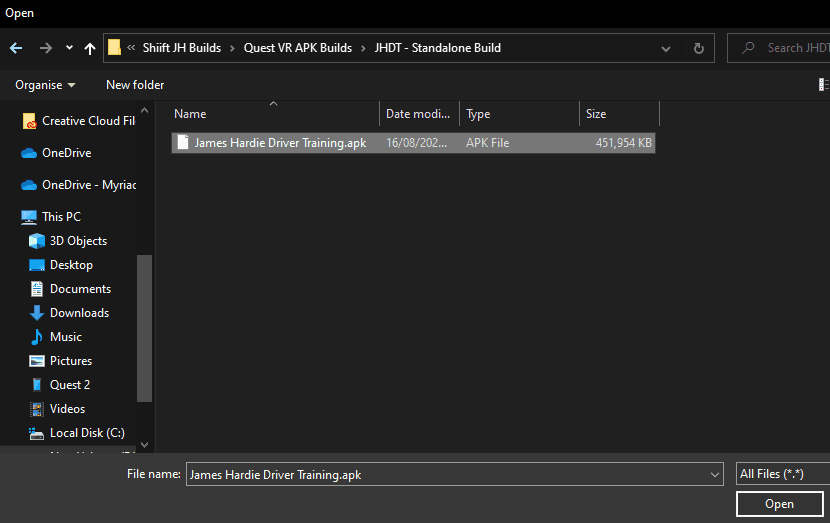The image size is (830, 523).
Task: Open Documents in sidebar
Action: pos(80,289)
